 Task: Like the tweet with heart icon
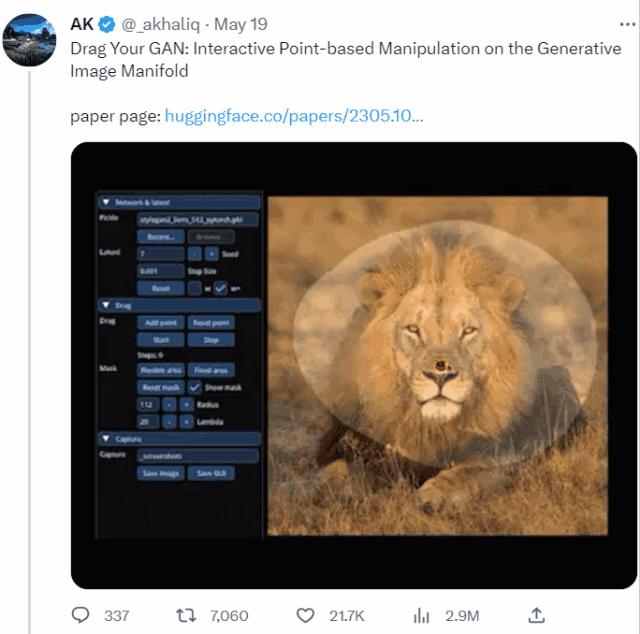[306, 615]
